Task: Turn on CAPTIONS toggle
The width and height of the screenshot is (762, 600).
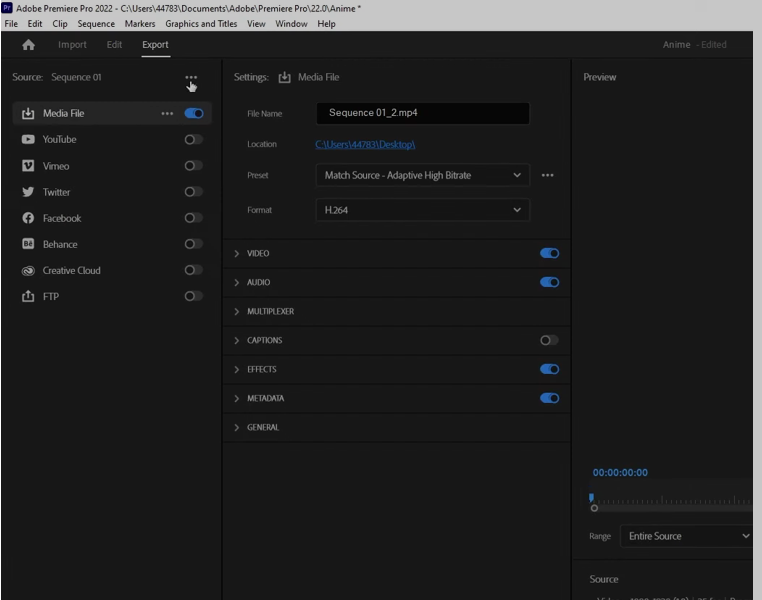Action: 549,340
